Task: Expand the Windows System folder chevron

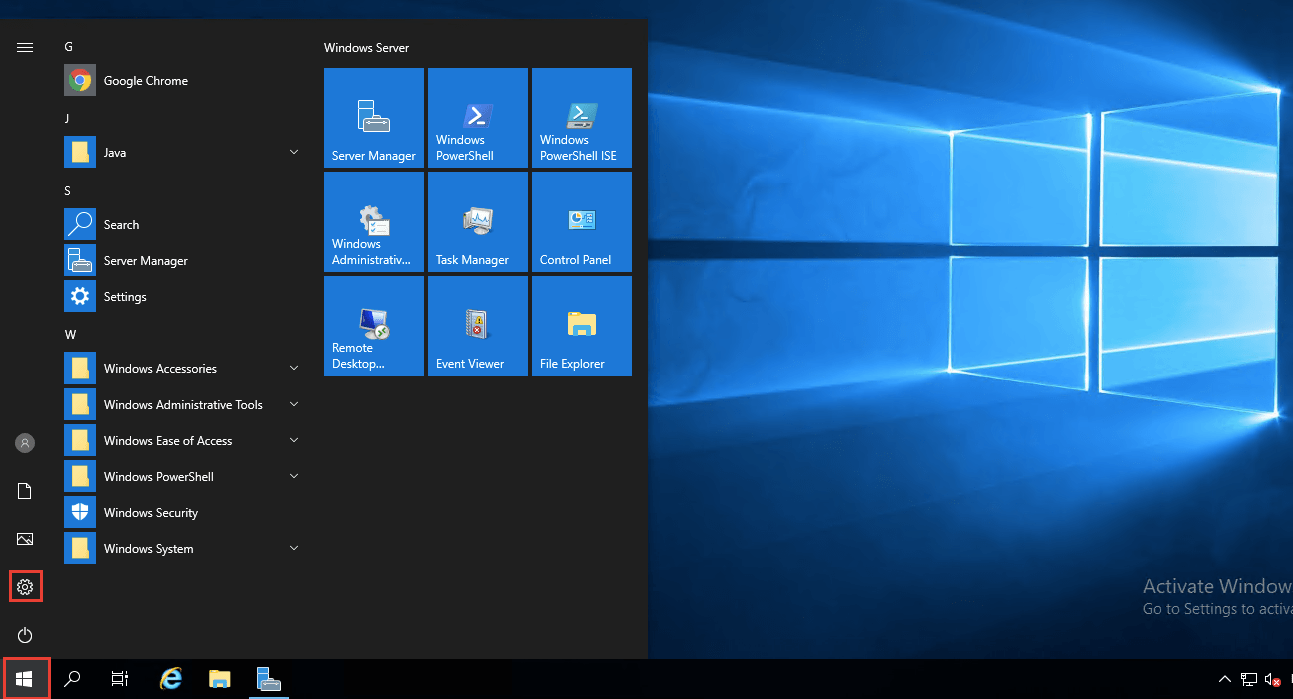Action: 294,548
